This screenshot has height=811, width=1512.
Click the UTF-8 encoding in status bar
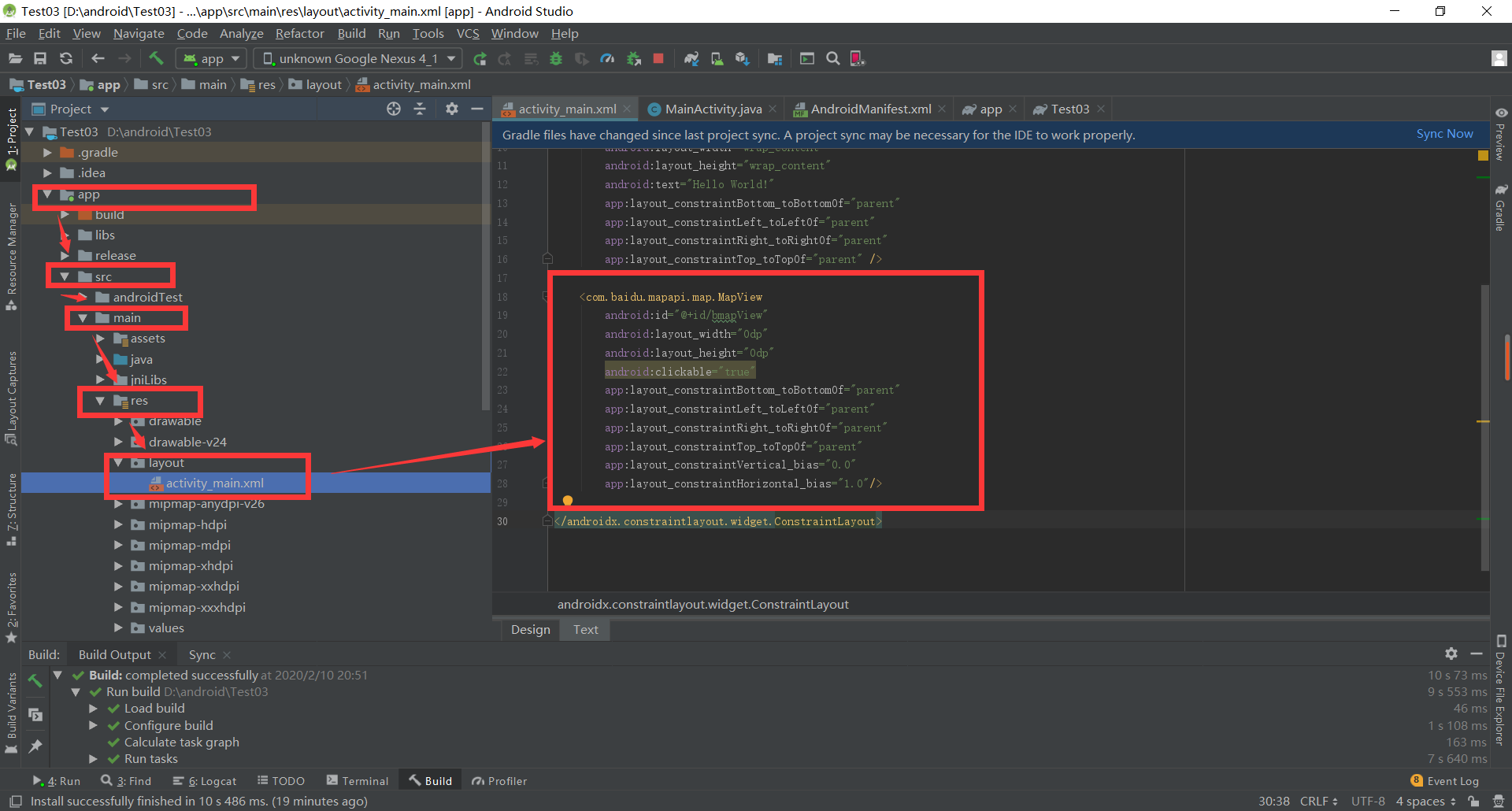[1368, 801]
